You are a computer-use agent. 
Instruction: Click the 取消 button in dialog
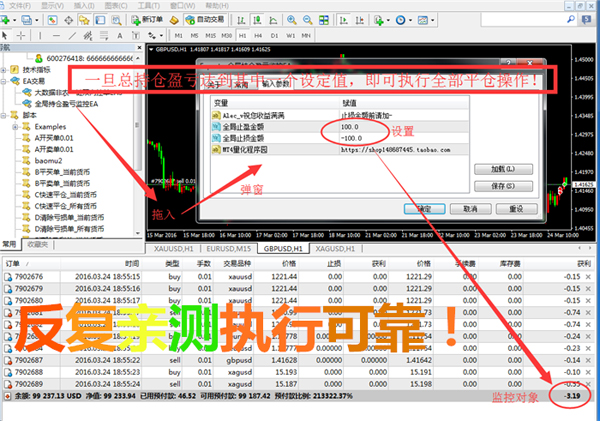(x=470, y=209)
